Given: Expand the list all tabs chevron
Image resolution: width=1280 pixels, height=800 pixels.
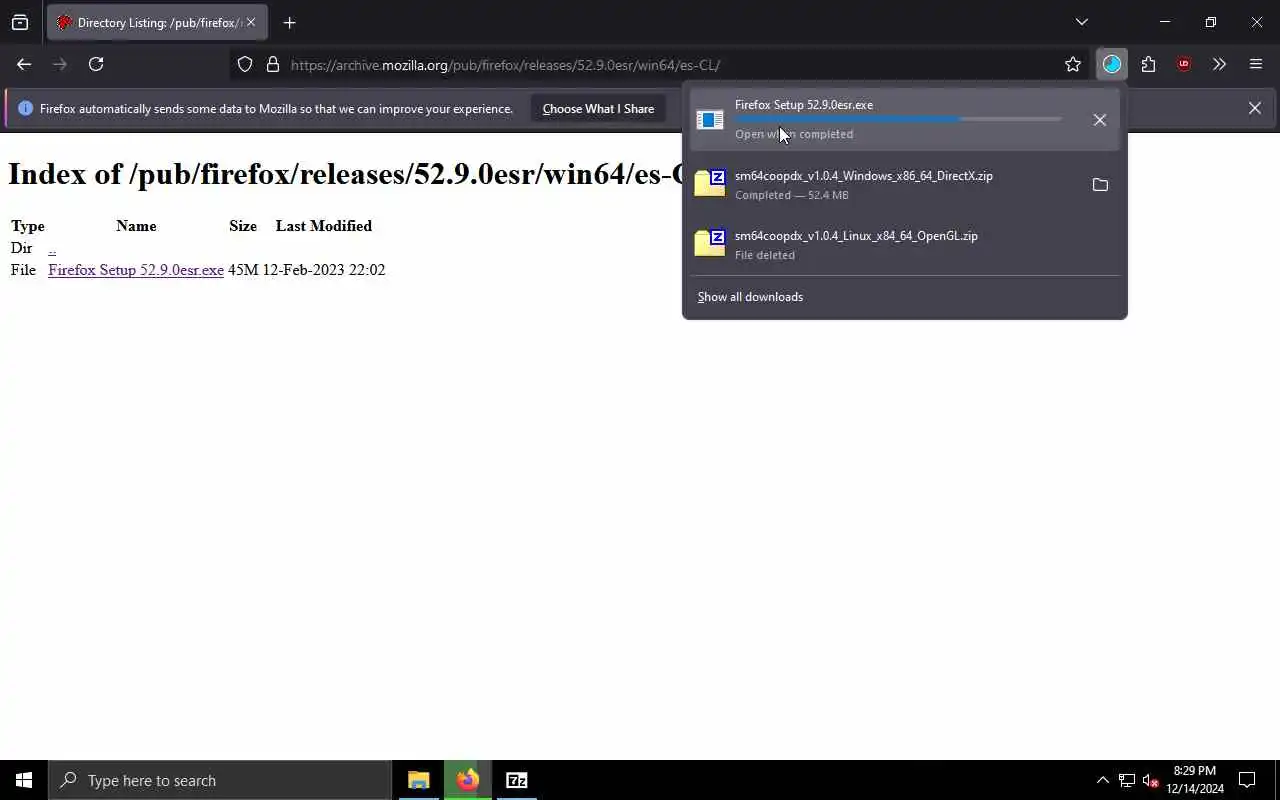Looking at the screenshot, I should tap(1081, 22).
